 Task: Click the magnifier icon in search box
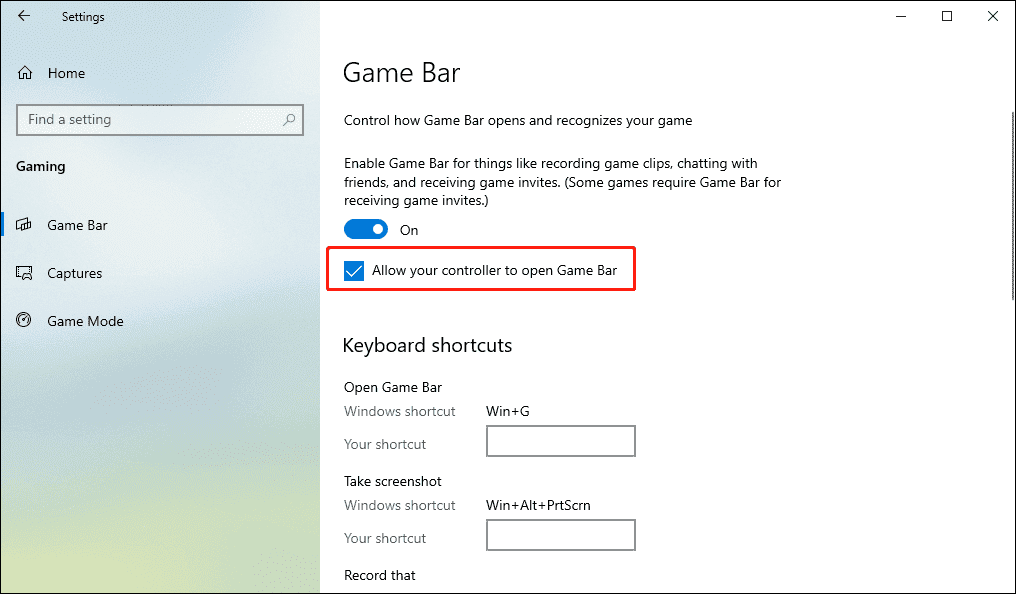click(290, 120)
